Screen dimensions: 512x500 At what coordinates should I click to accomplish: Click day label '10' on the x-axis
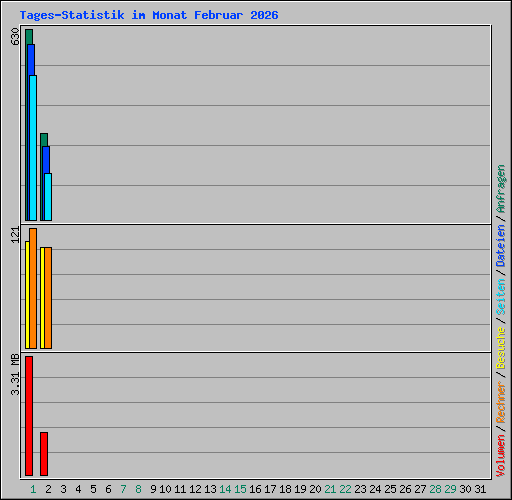point(165,489)
